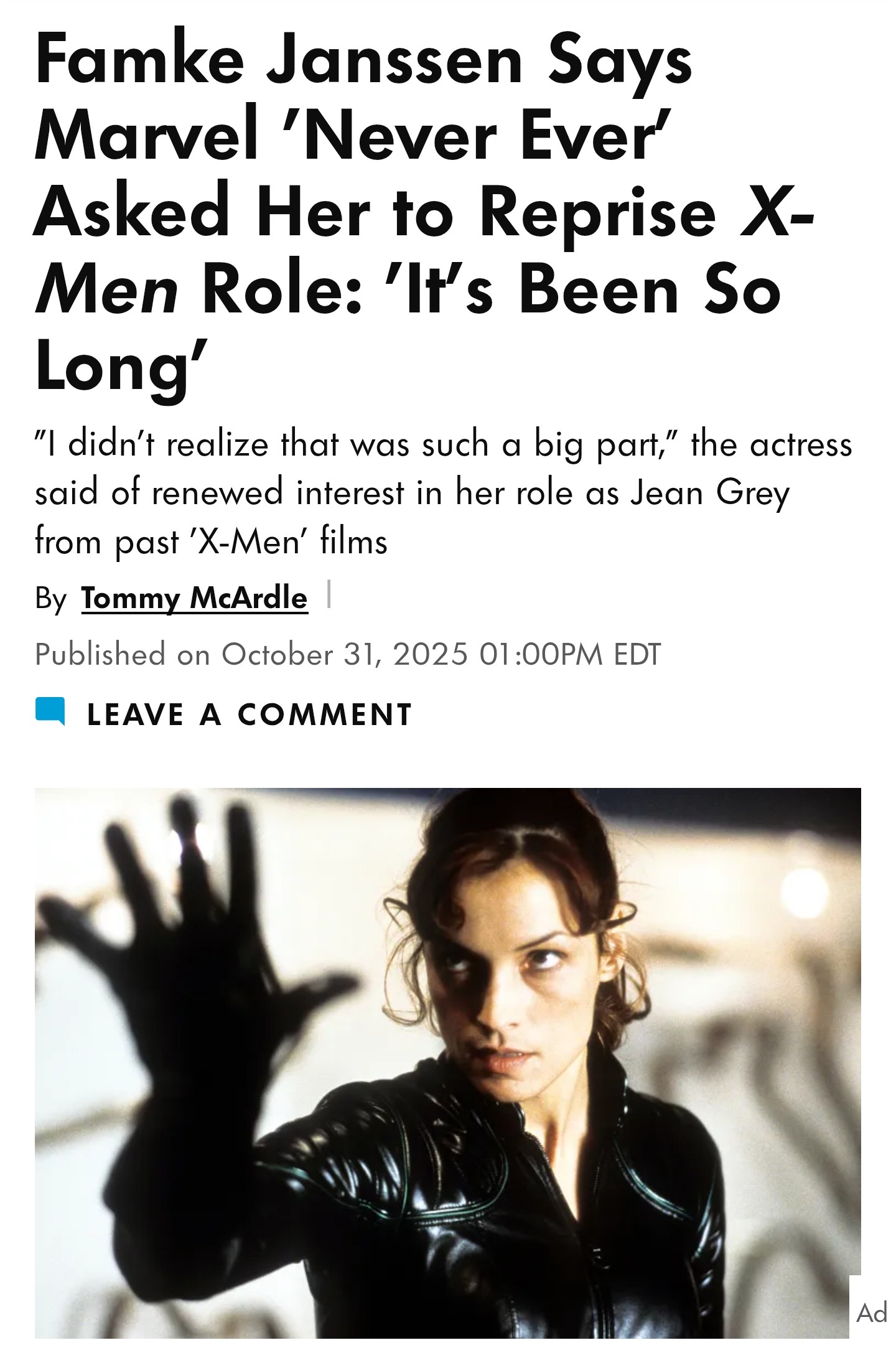The width and height of the screenshot is (896, 1363).
Task: Click the '01:00PM EDT' time text
Action: [x=570, y=654]
